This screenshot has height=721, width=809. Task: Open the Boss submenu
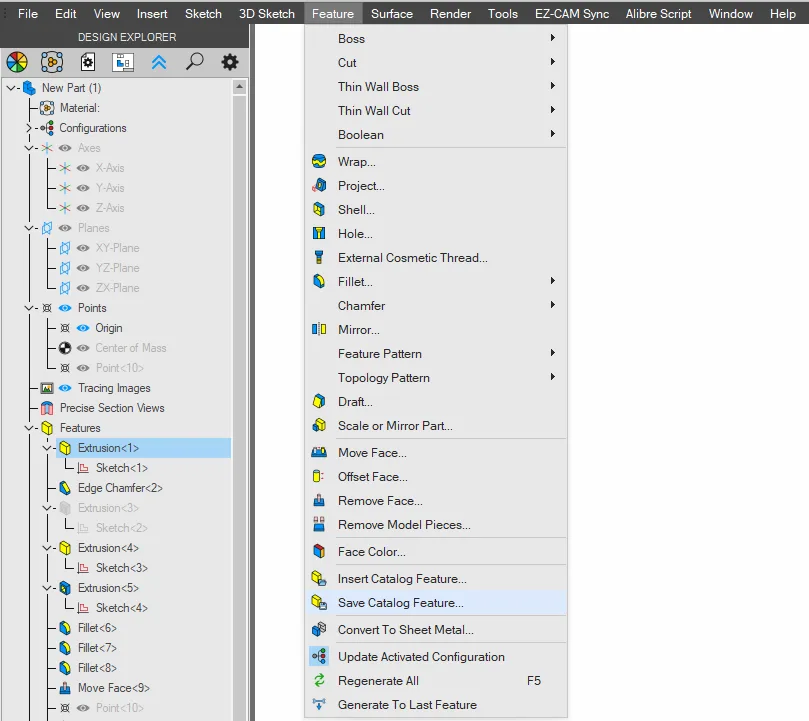click(x=436, y=39)
